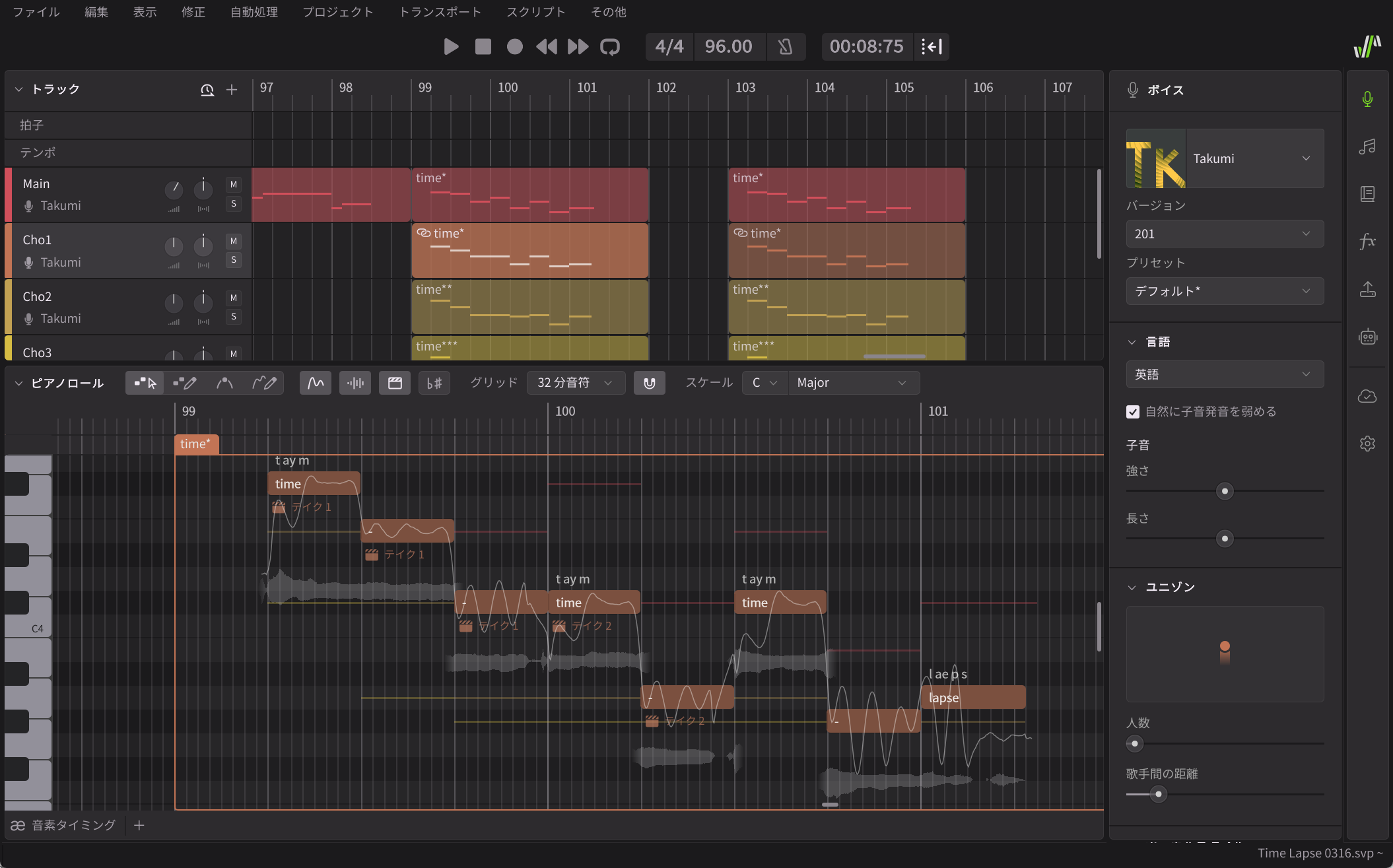Screen dimensions: 1393x868
Task: Open the note properties music icon panel
Action: point(1367,147)
